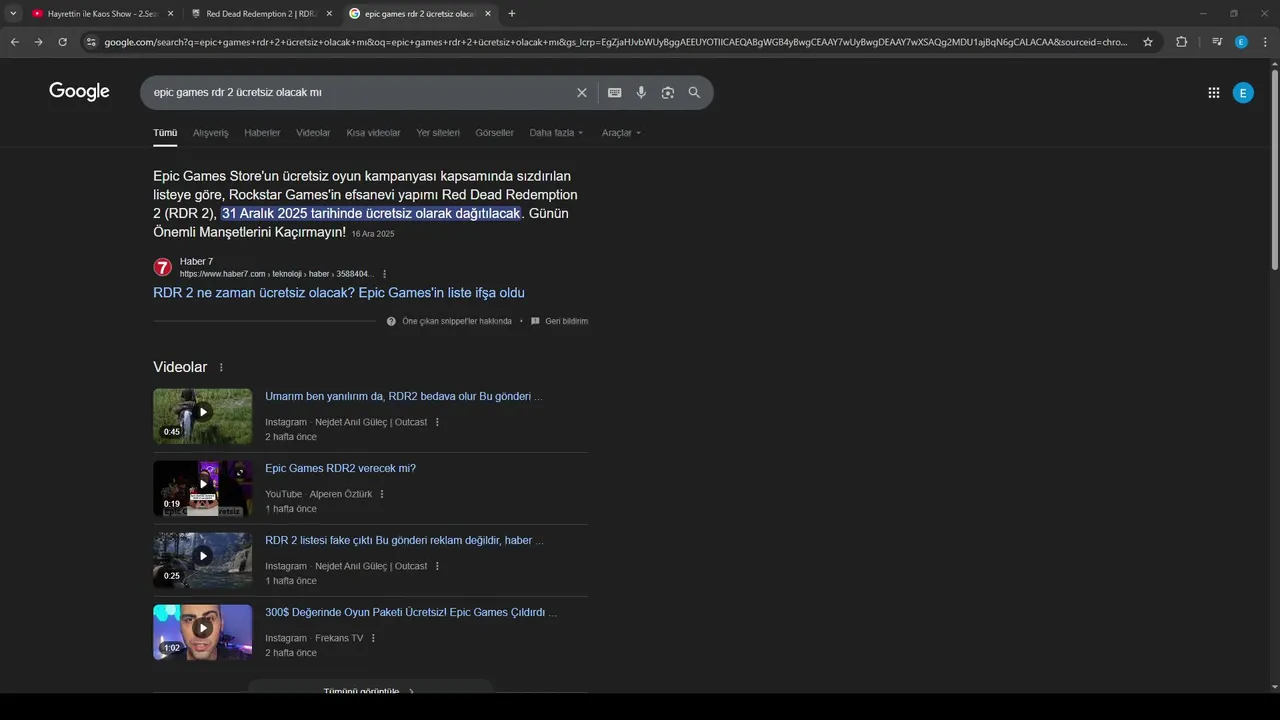Open 300$ Değerinde Oyun Paketi Ücretsiz link
The height and width of the screenshot is (720, 1280).
click(x=411, y=613)
